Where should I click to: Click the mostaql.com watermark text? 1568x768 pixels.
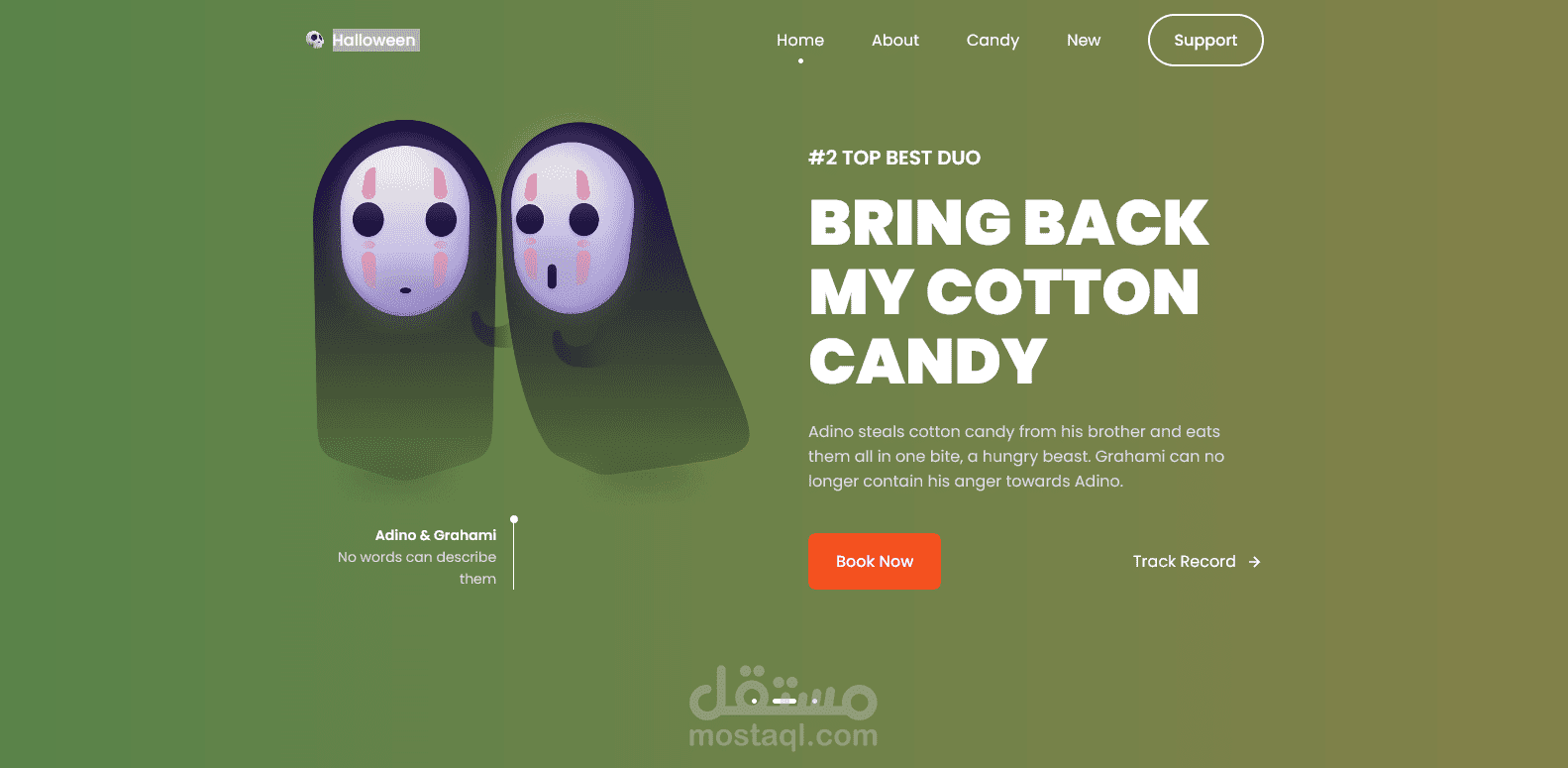point(783,735)
